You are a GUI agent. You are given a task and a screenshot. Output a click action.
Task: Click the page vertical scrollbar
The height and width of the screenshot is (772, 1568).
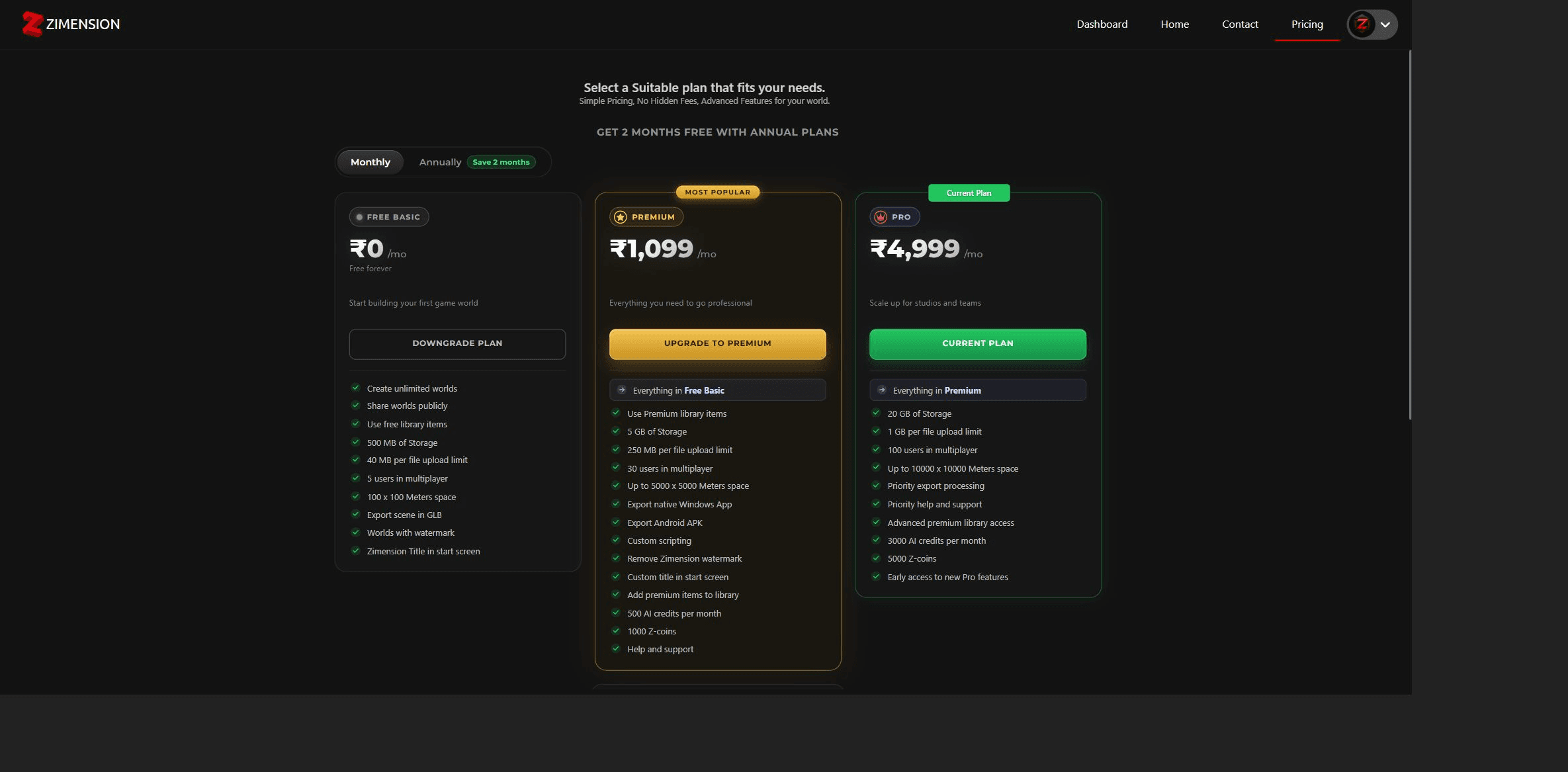[1410, 234]
